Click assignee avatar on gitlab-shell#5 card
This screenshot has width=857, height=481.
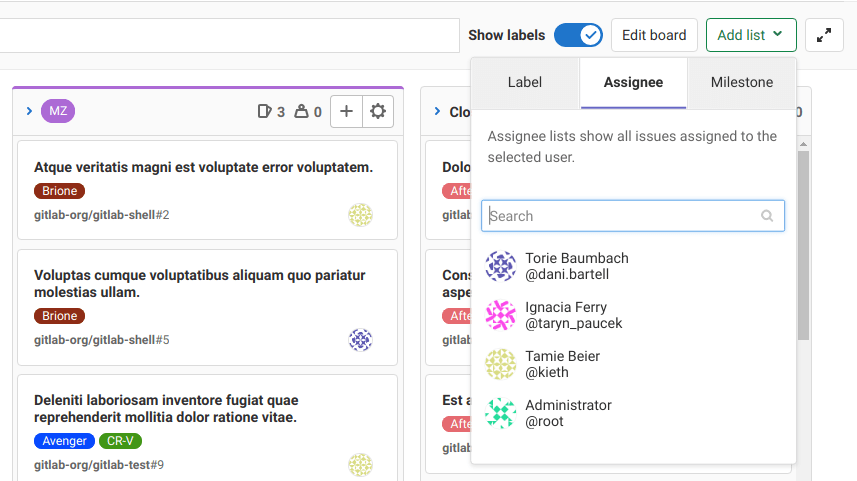point(360,340)
